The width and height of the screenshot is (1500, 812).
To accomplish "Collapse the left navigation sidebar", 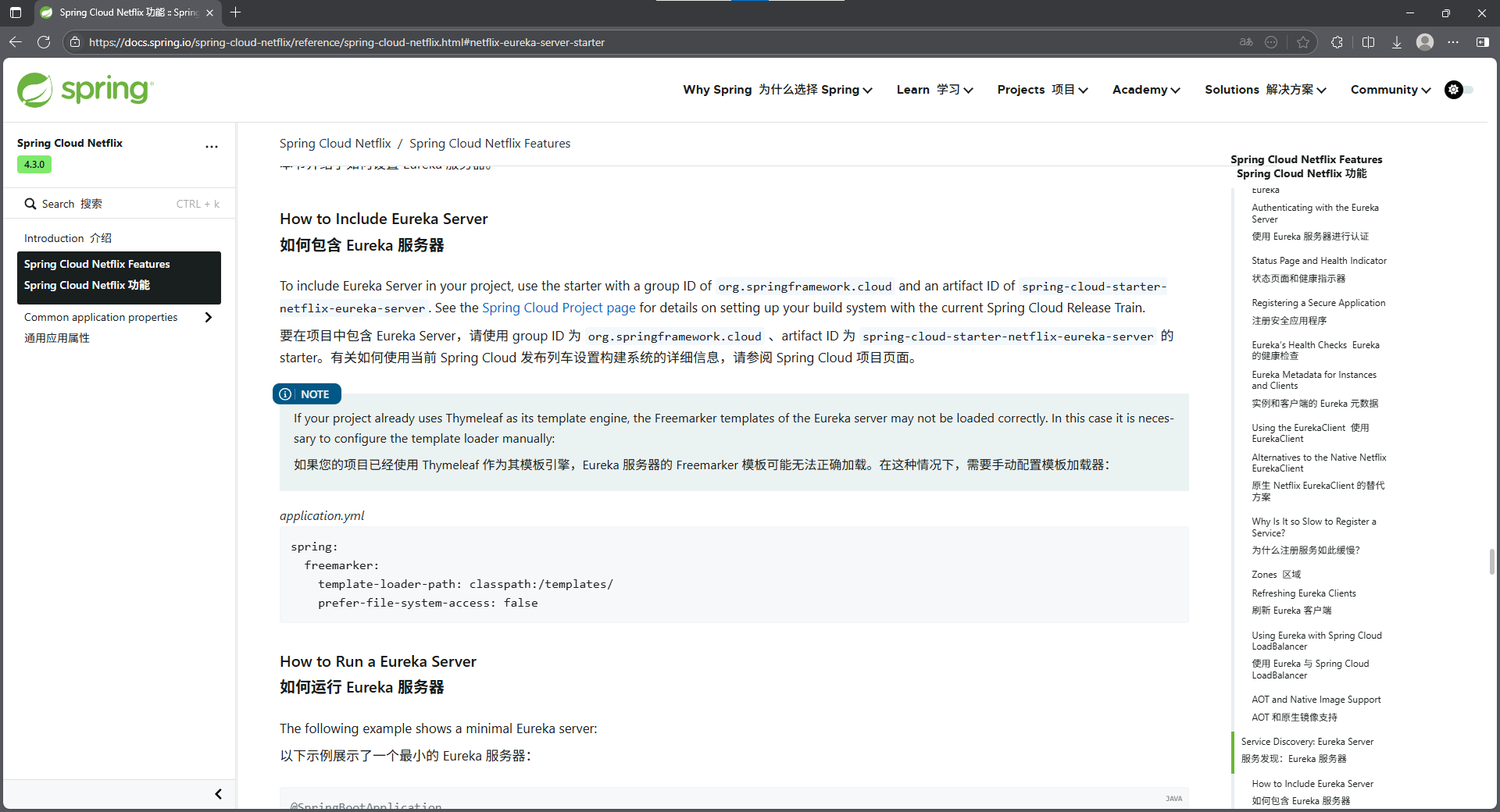I will click(x=218, y=794).
